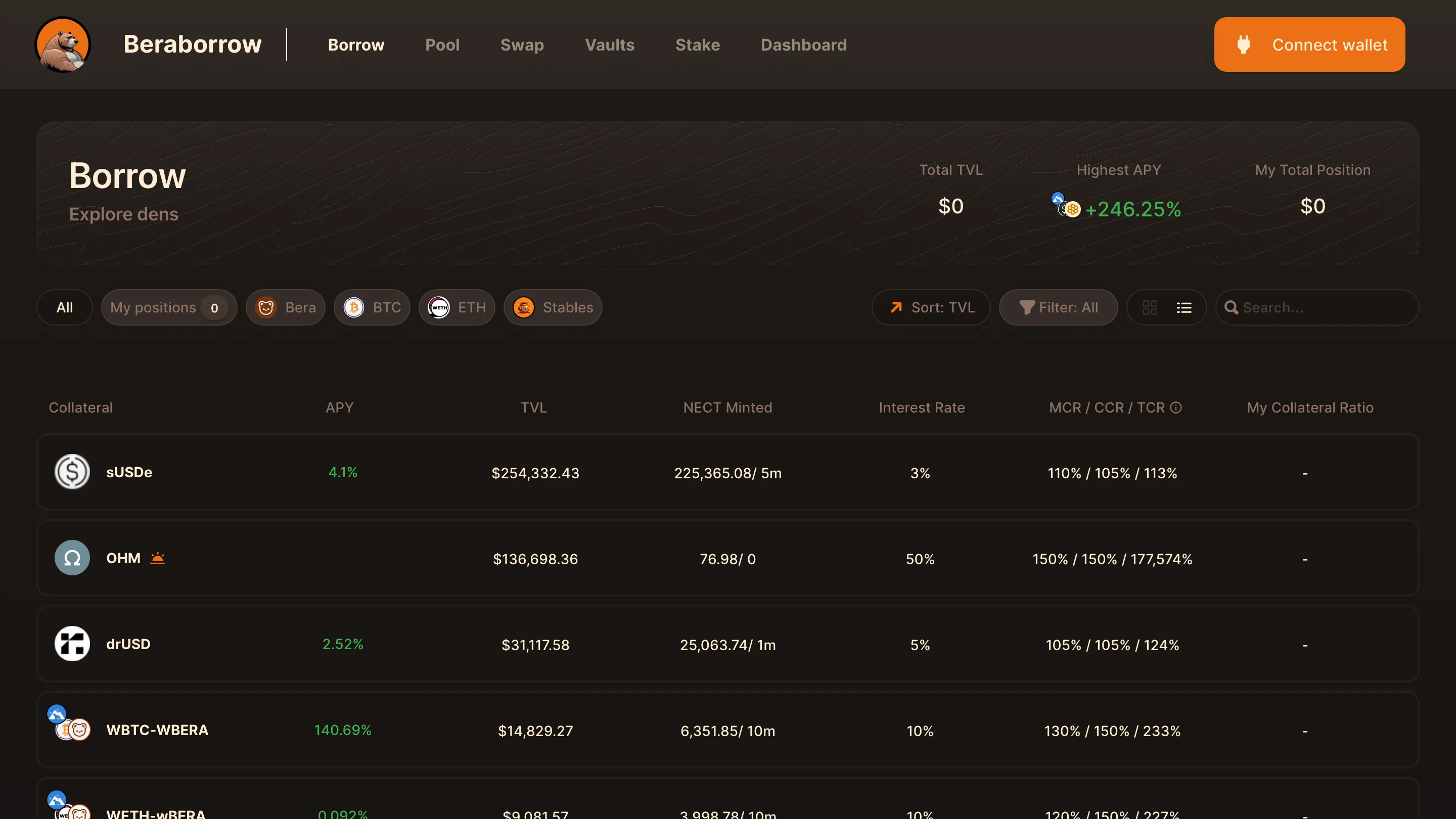Click the Bera filter bear icon

266,307
